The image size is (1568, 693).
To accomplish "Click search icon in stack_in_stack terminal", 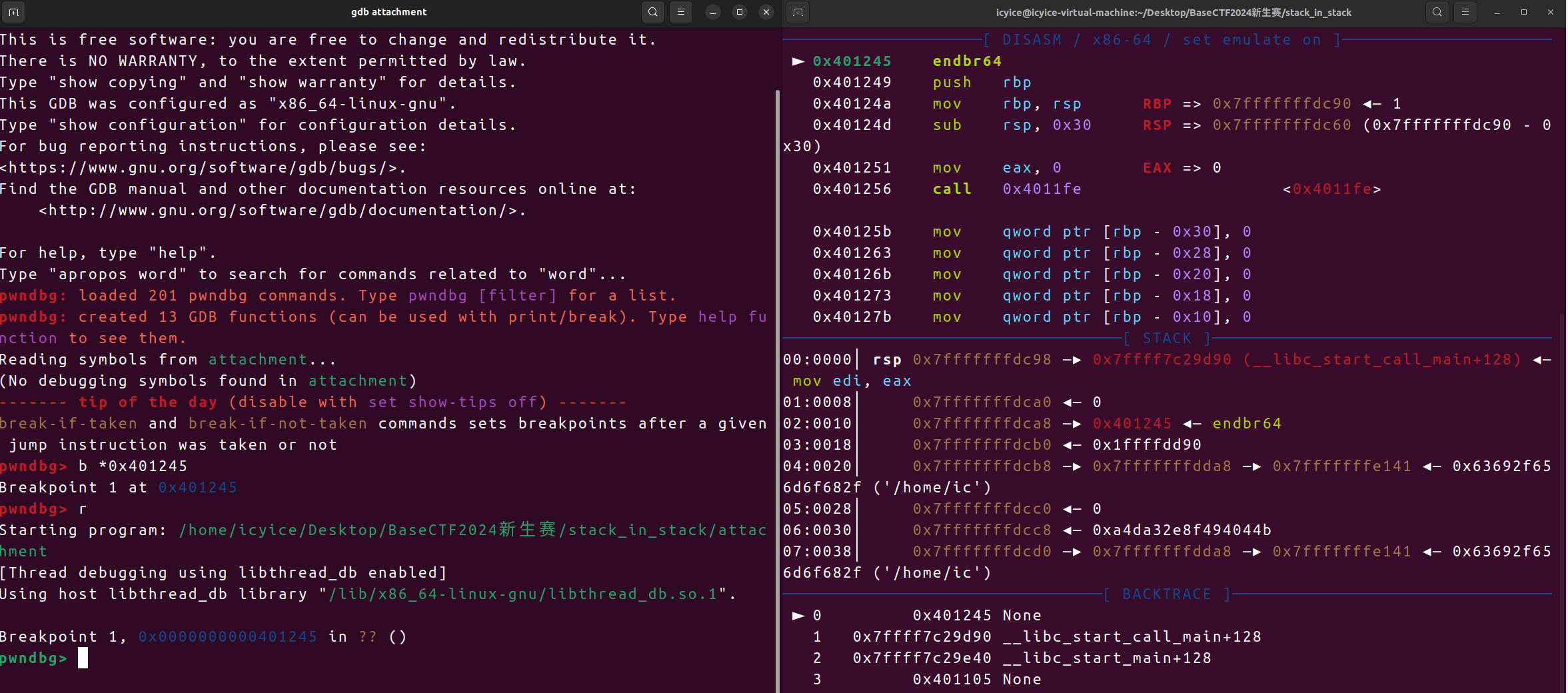I will (1437, 12).
